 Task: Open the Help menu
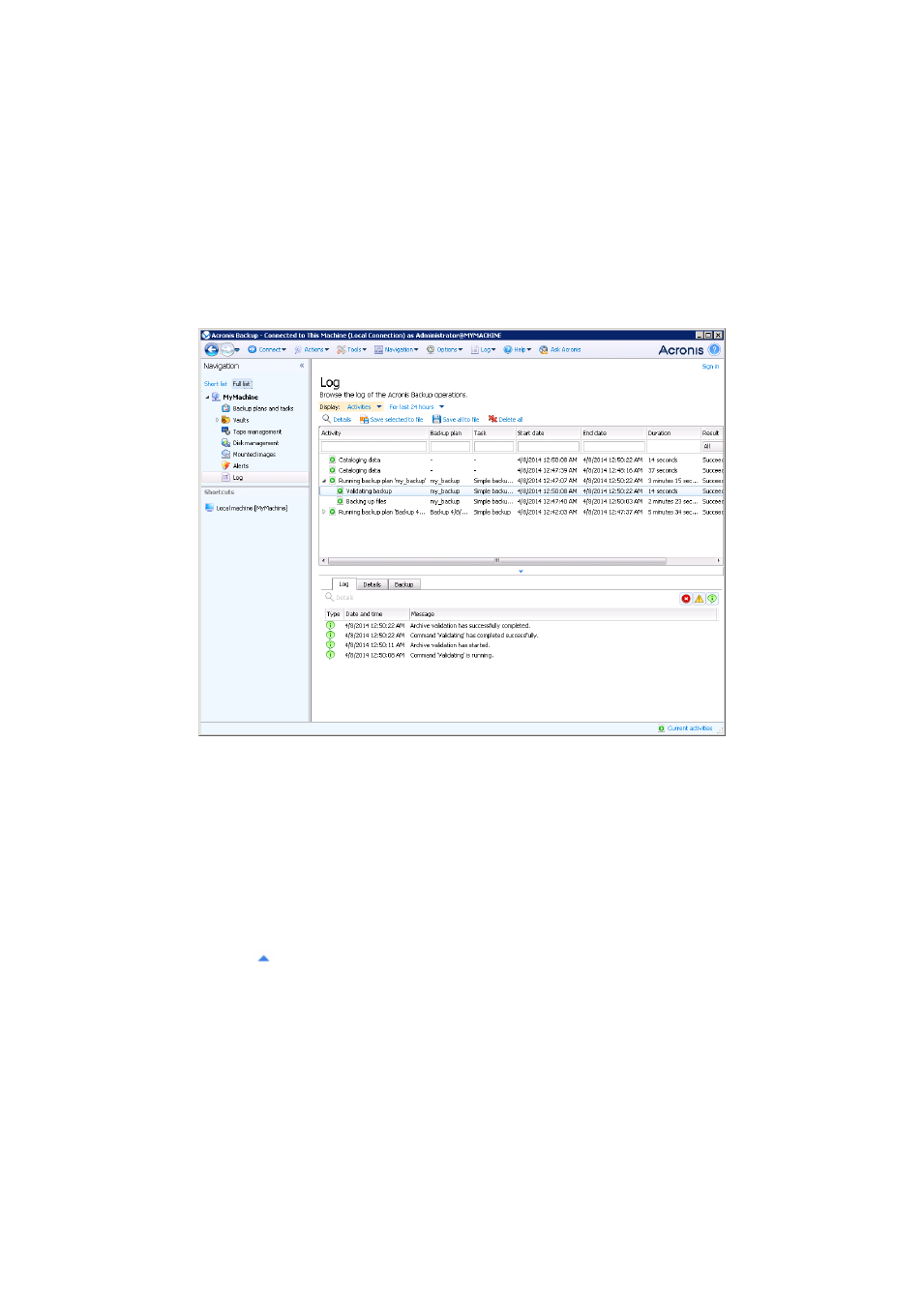coord(518,350)
